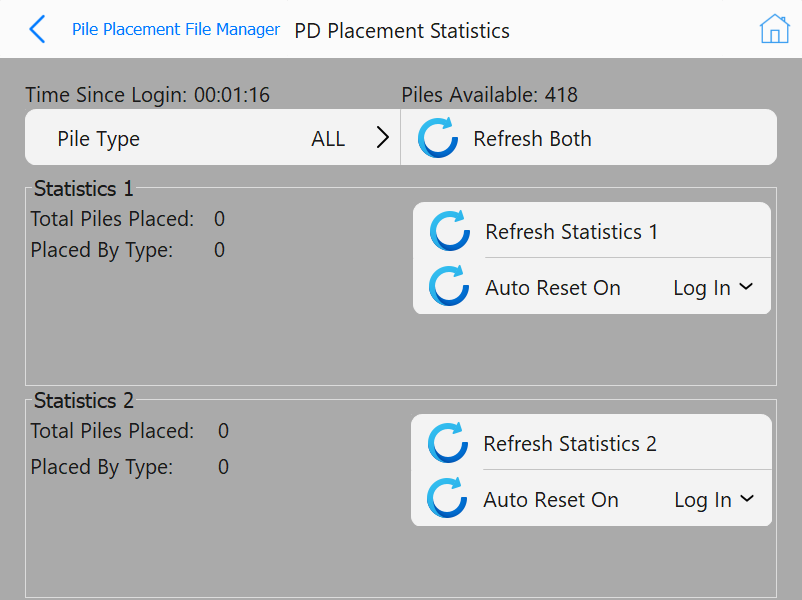Tap the Refresh Statistics 1 label
Image resolution: width=802 pixels, height=600 pixels.
[x=571, y=232]
